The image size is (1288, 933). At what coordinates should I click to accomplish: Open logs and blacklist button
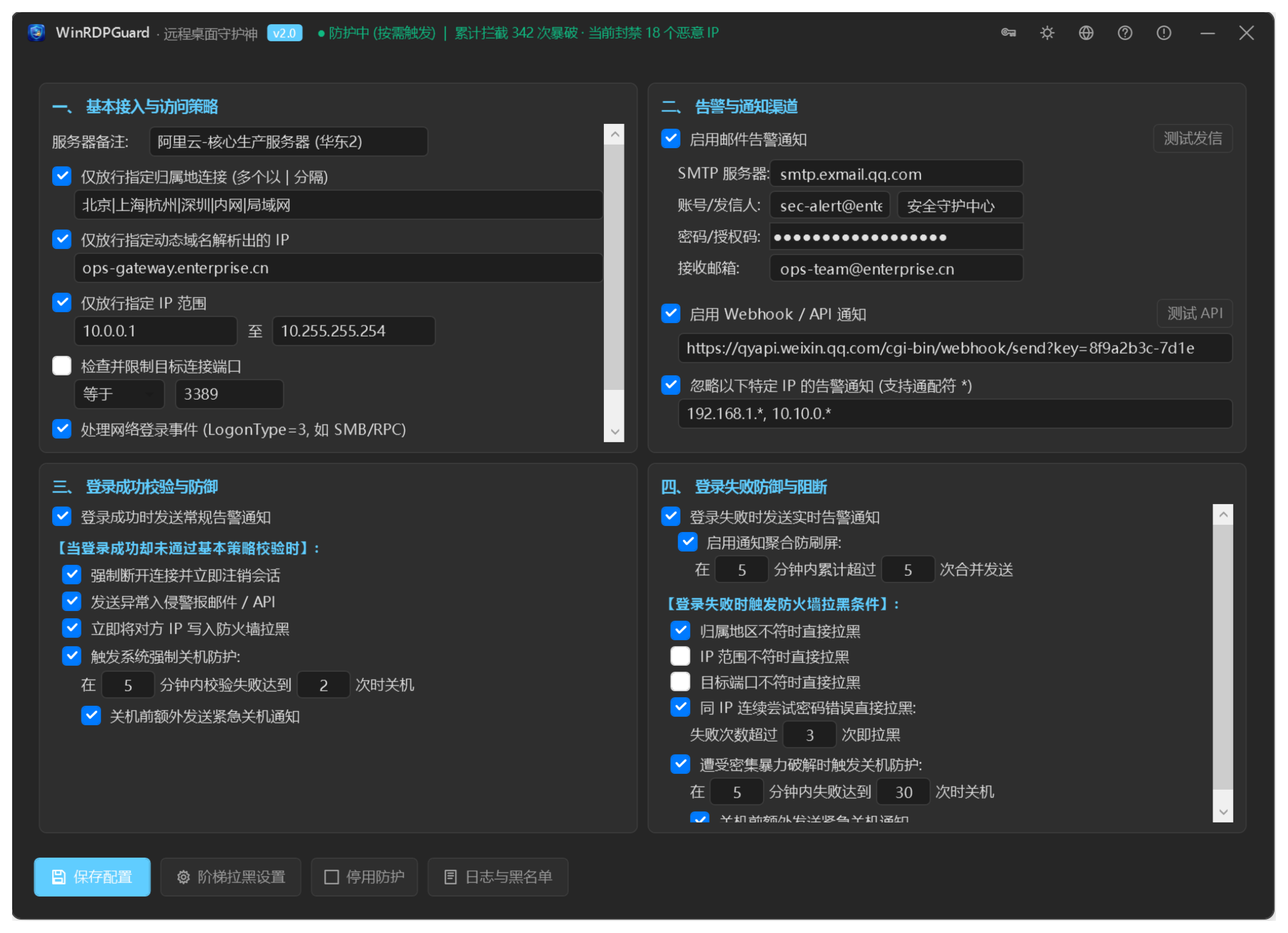tap(498, 877)
